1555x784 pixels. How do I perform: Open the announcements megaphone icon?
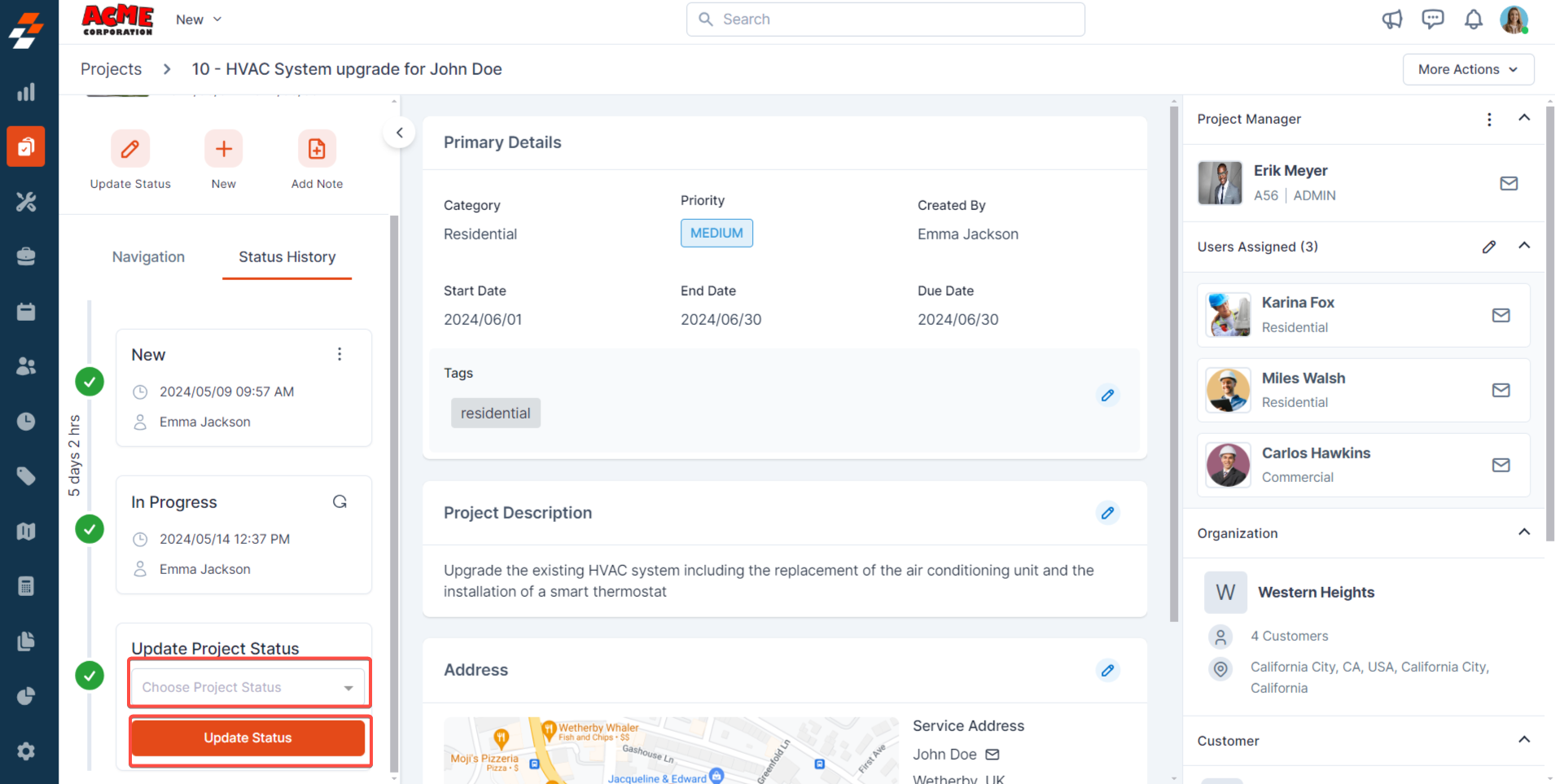[1392, 20]
